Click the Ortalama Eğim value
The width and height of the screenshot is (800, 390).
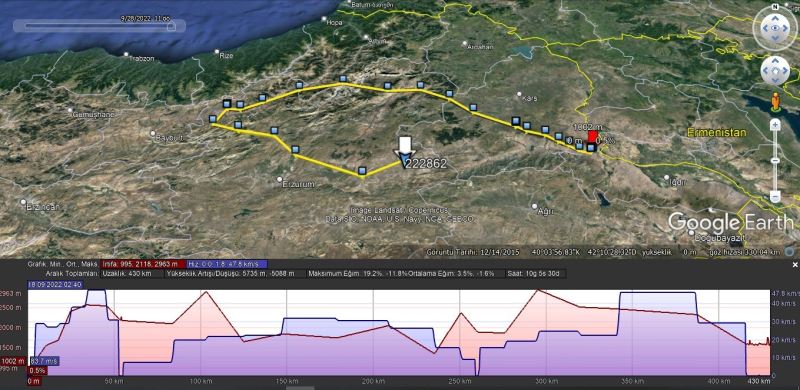tap(451, 274)
